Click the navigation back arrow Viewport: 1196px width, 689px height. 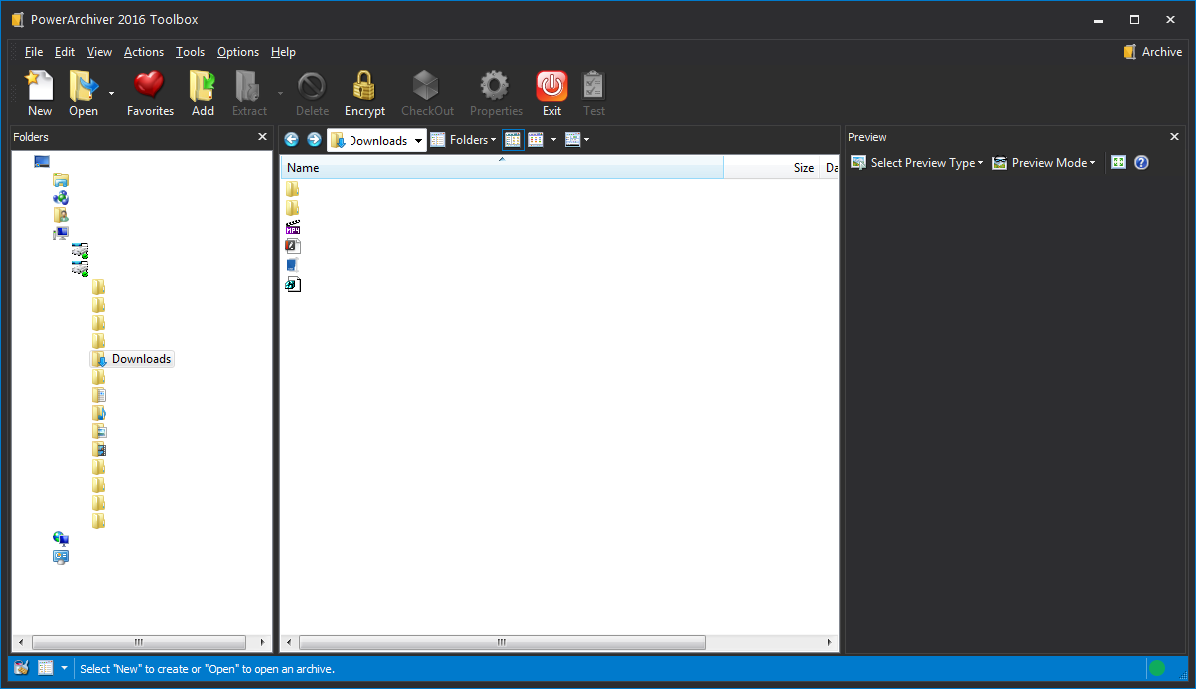291,139
